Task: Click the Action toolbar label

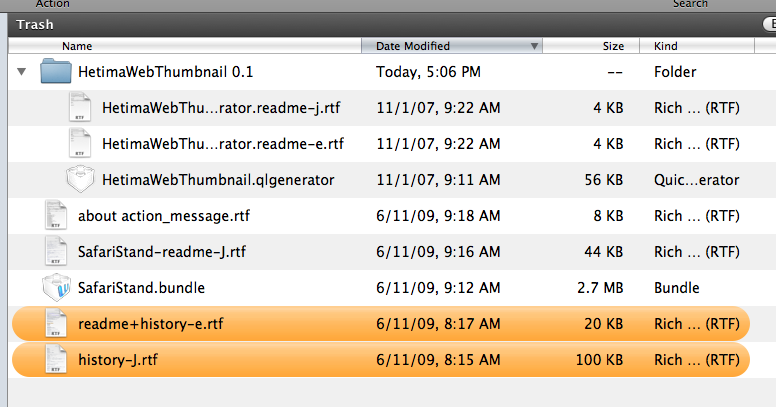Action: [x=52, y=4]
